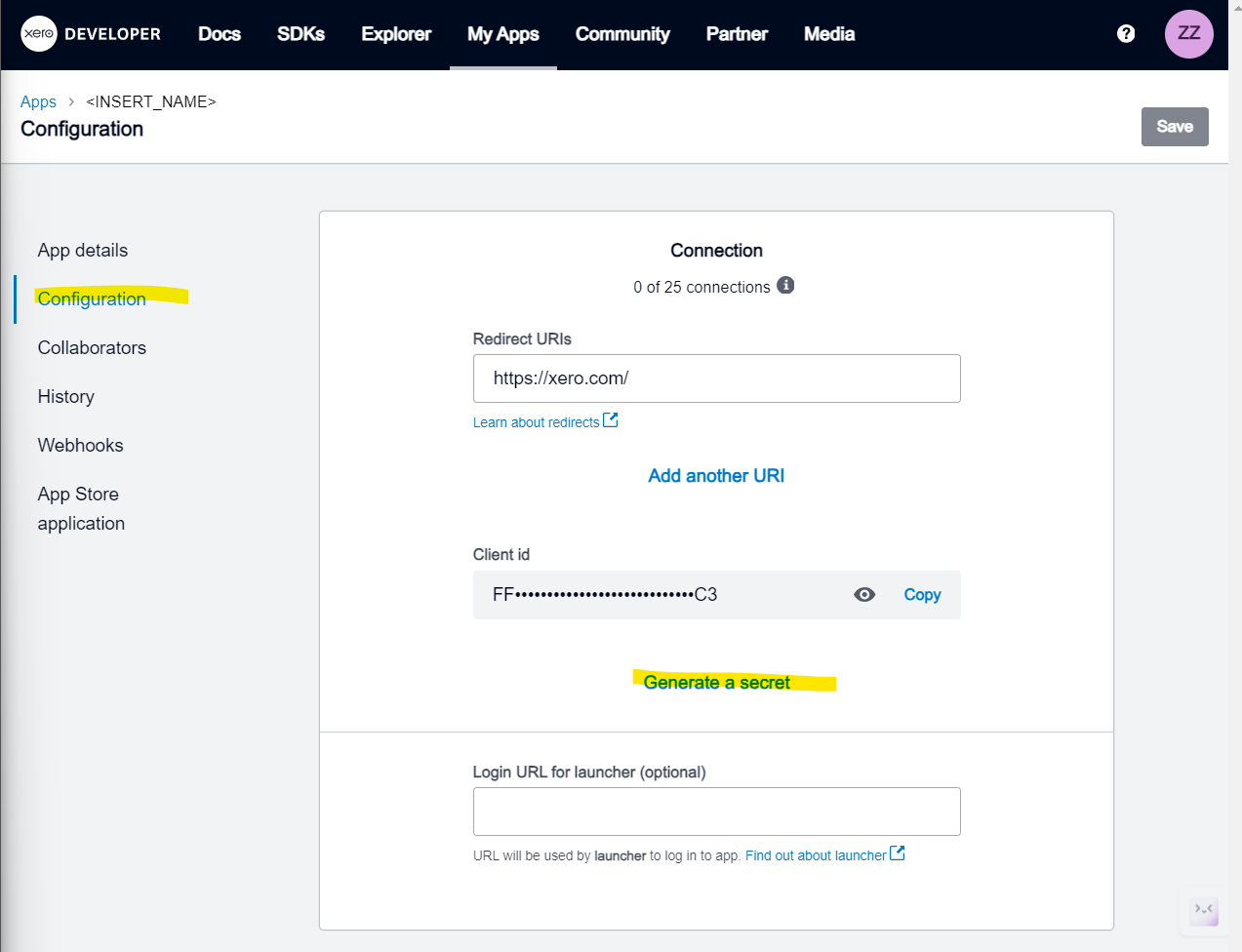
Task: Navigate to Apps breadcrumb link
Action: tap(38, 101)
